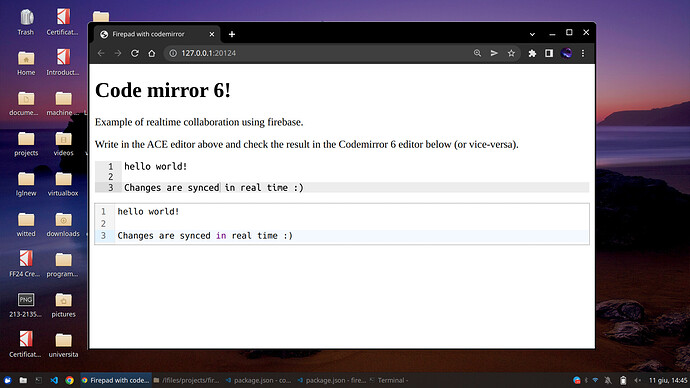Go to the browser home page icon
Viewport: 690px width, 388px height.
(151, 53)
